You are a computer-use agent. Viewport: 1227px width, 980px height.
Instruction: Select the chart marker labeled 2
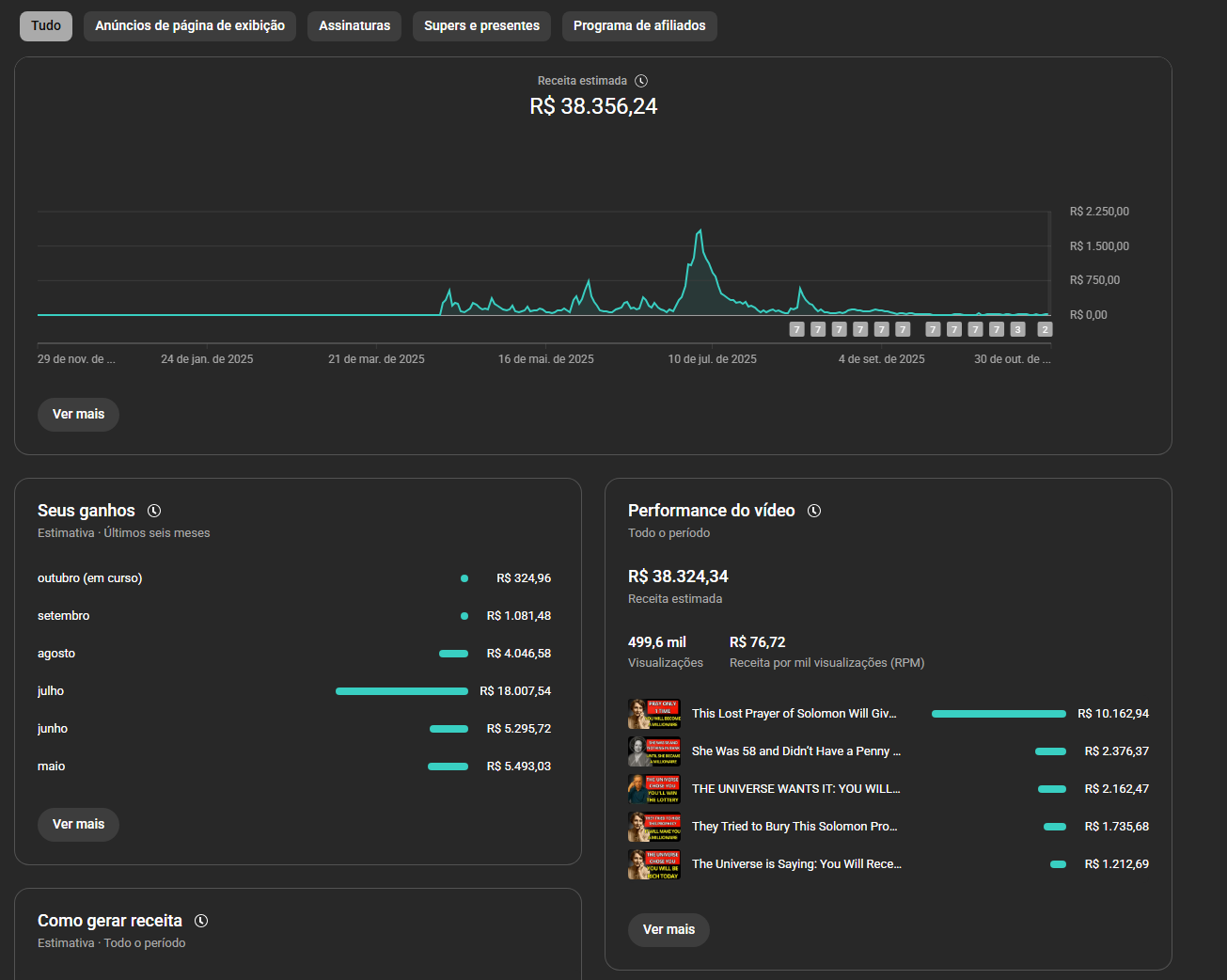(x=1044, y=329)
